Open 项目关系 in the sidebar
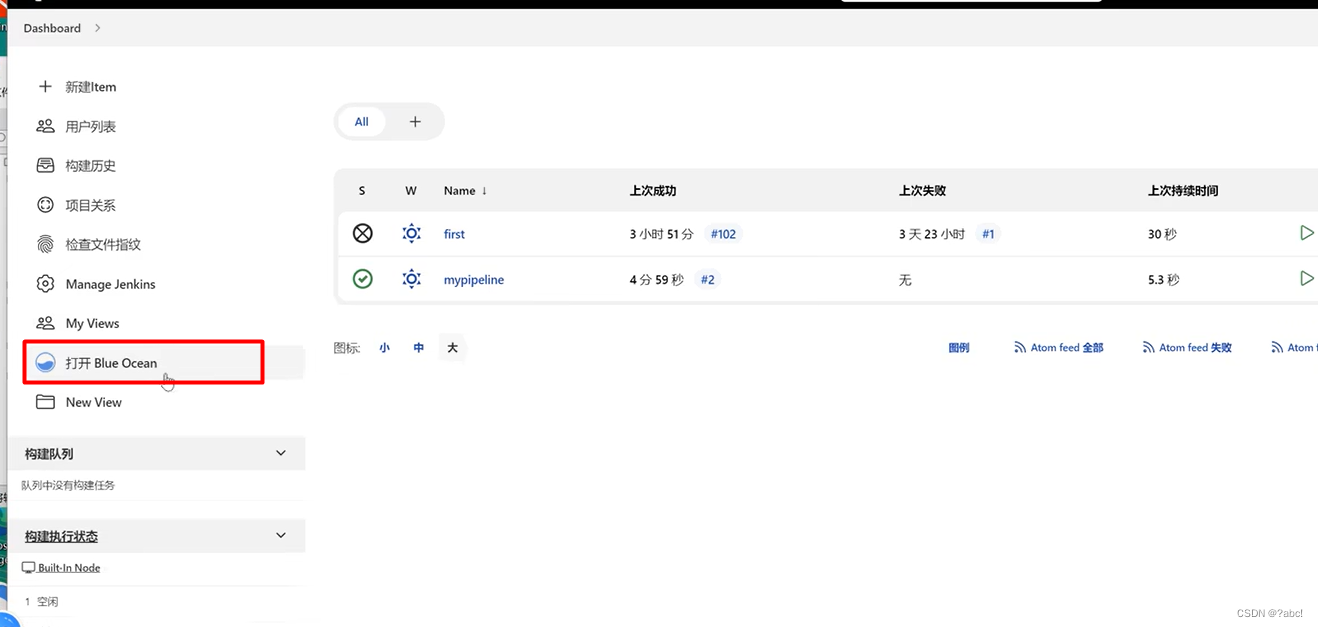 [91, 205]
